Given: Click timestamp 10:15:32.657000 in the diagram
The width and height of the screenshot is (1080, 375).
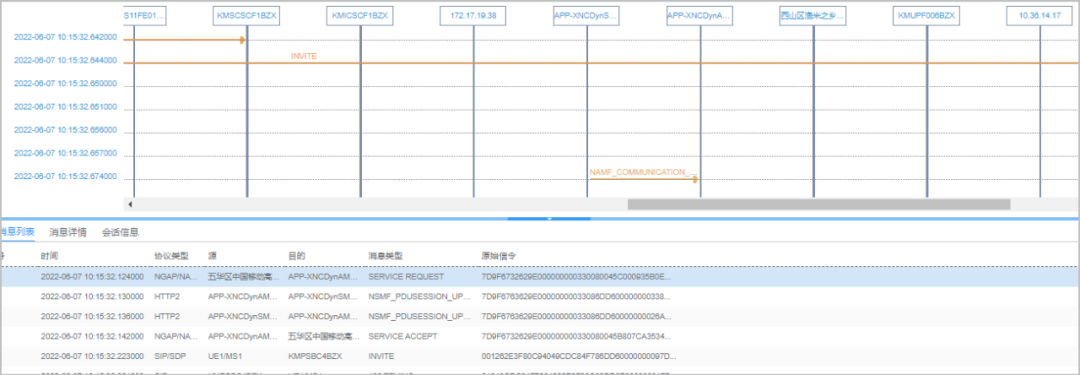Looking at the screenshot, I should pyautogui.click(x=65, y=153).
